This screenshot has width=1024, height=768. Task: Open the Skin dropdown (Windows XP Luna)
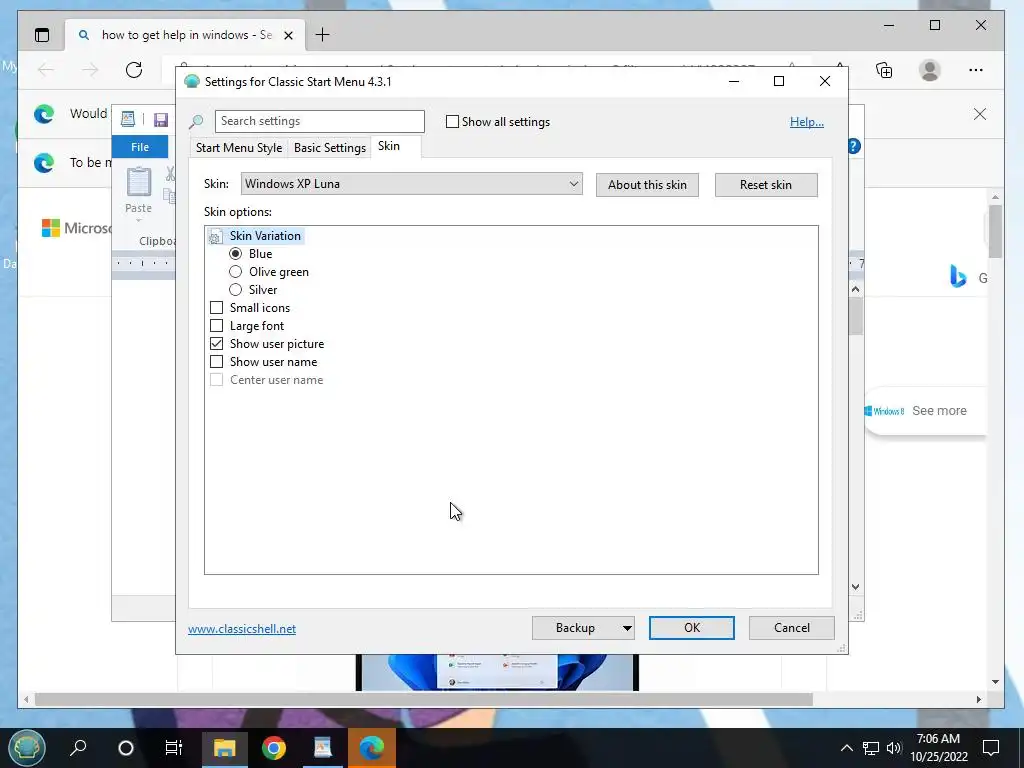click(x=411, y=184)
